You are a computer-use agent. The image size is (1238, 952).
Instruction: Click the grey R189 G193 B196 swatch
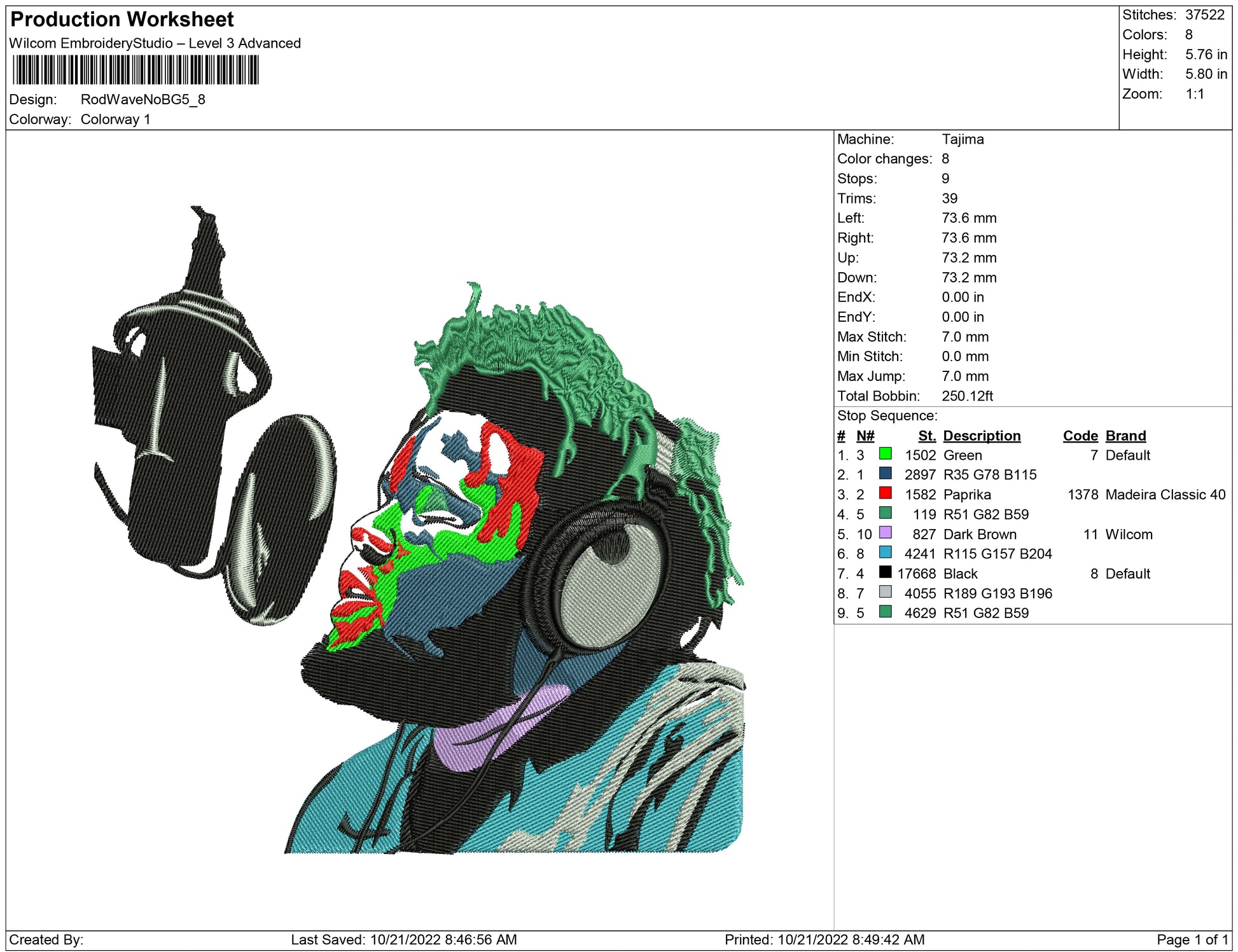point(885,592)
